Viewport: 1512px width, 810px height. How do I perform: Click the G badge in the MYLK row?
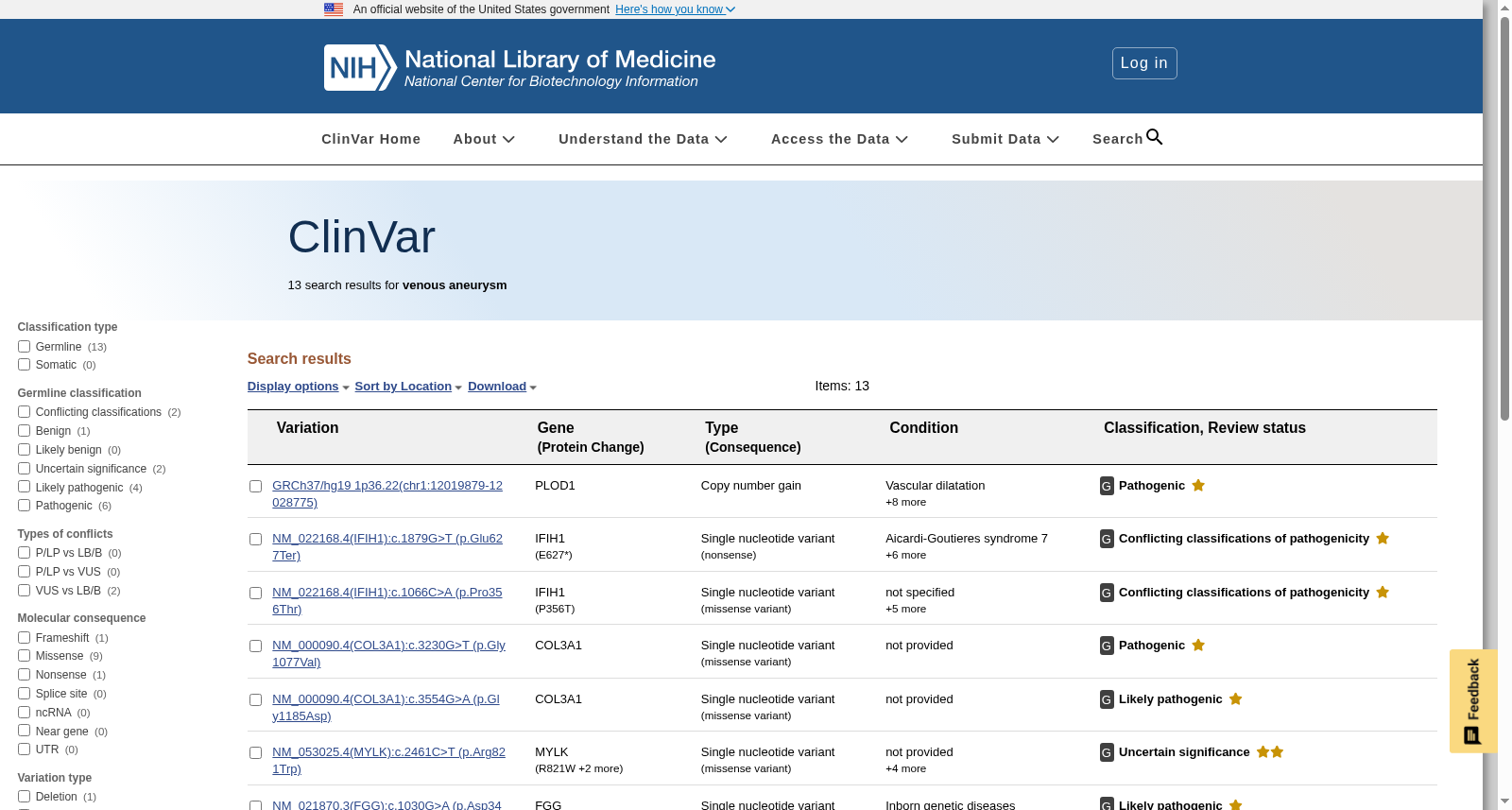click(1107, 752)
